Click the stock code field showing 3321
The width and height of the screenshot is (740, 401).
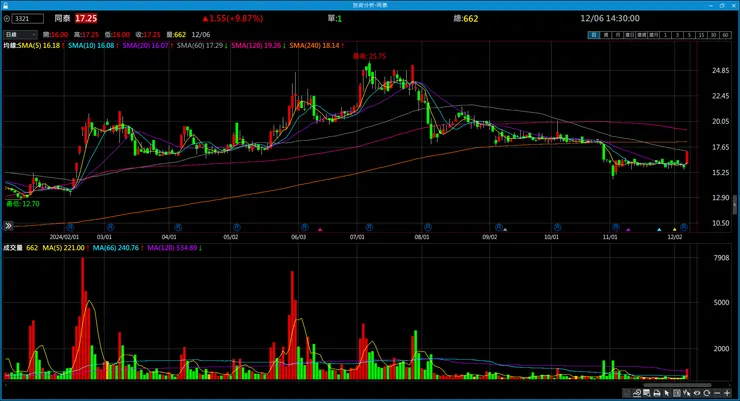(x=28, y=18)
